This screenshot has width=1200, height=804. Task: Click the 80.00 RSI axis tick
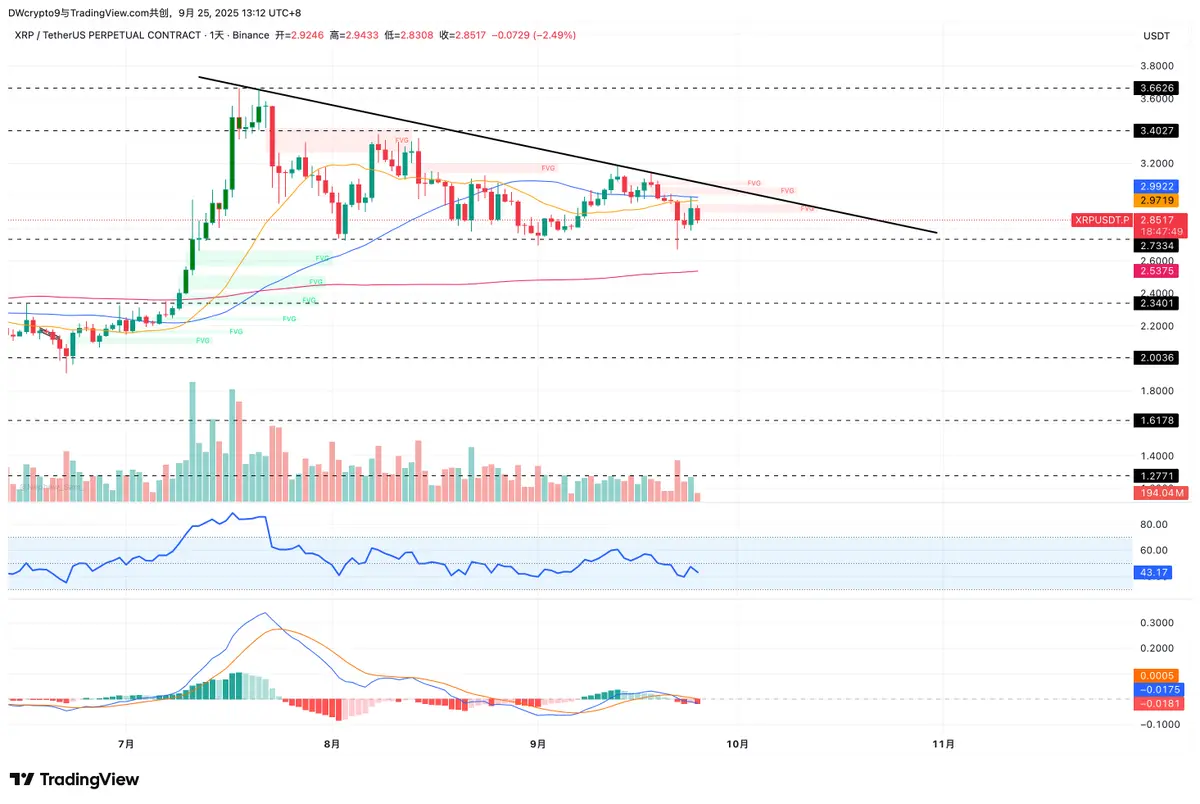[x=1154, y=524]
